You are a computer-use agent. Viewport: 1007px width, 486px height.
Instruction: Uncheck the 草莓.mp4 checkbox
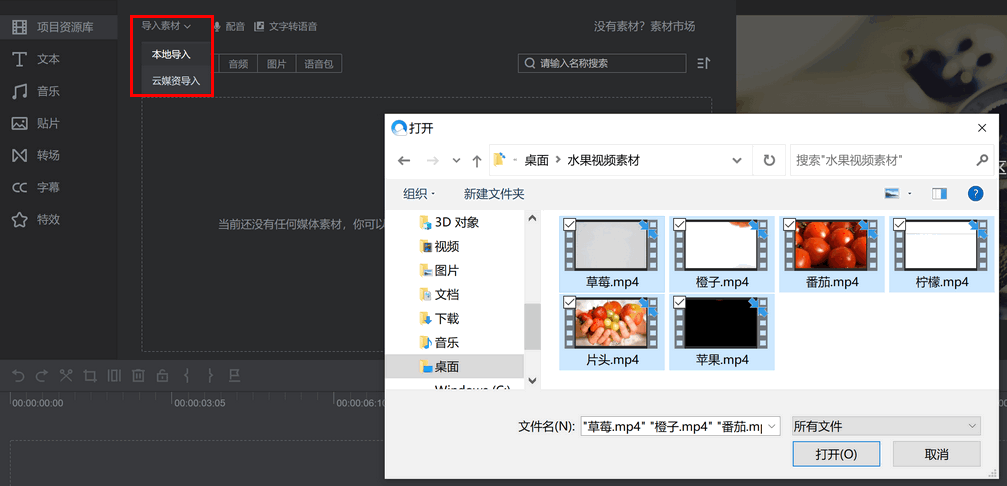pos(569,224)
